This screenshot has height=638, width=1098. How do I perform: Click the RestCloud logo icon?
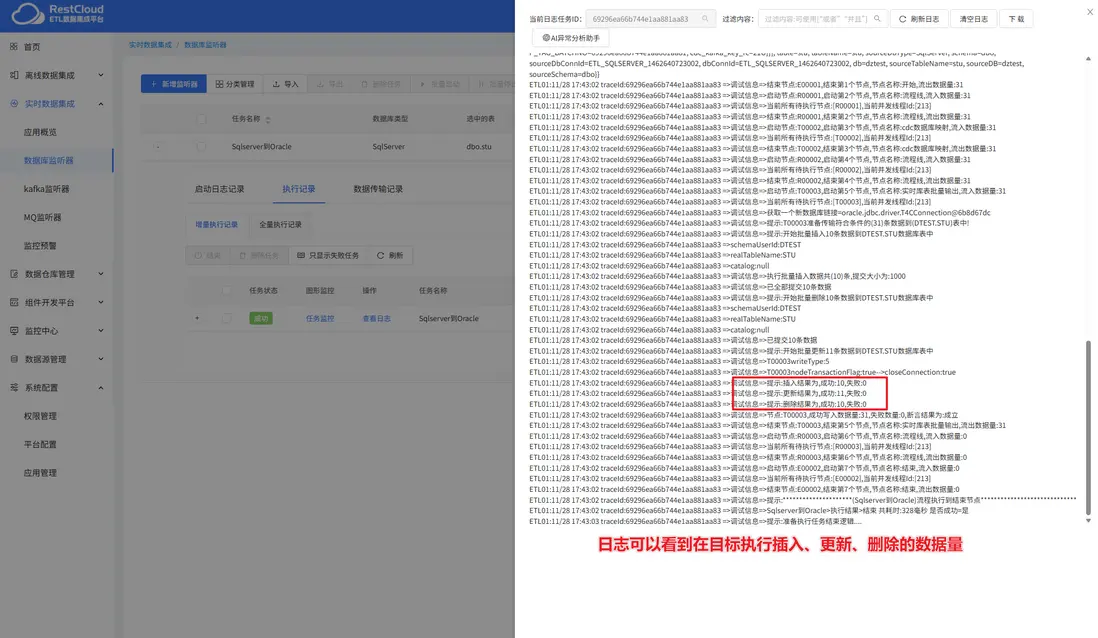pos(28,13)
